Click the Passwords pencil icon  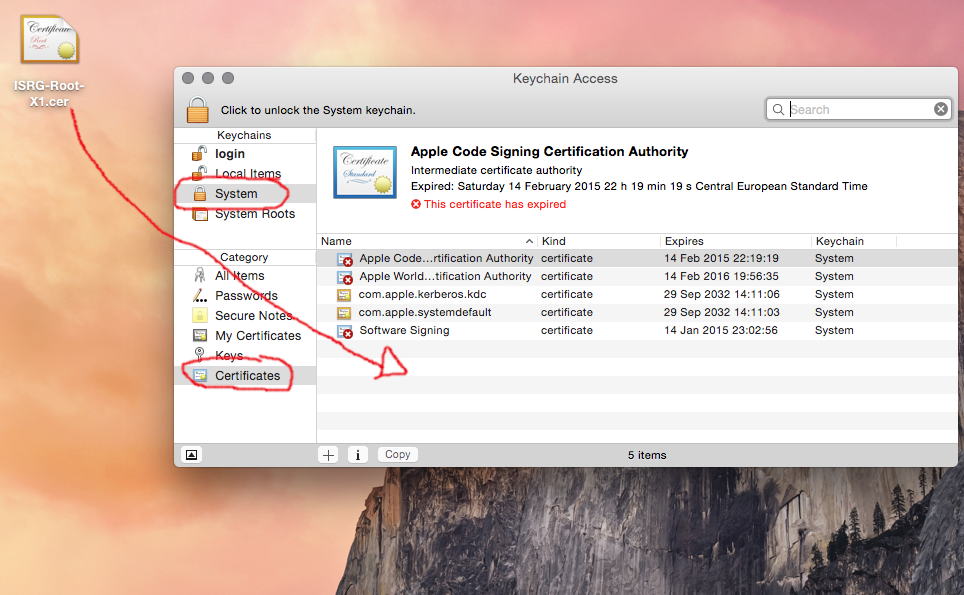(x=200, y=296)
